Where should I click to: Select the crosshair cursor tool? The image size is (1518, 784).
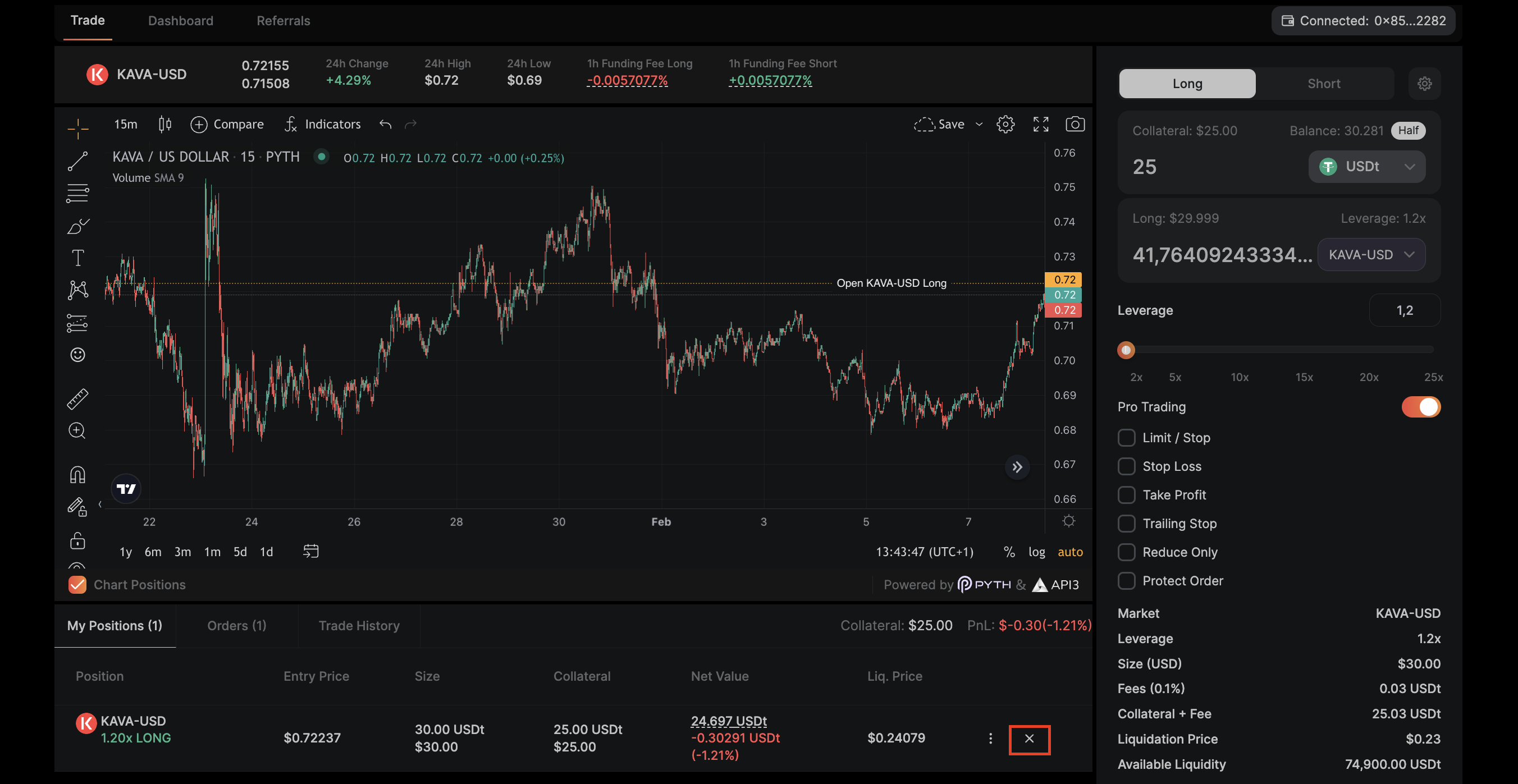(78, 128)
